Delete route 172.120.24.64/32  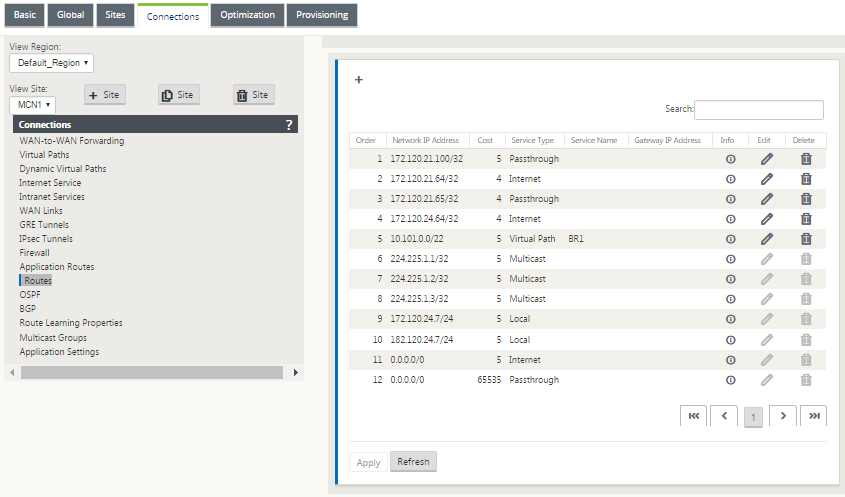806,219
